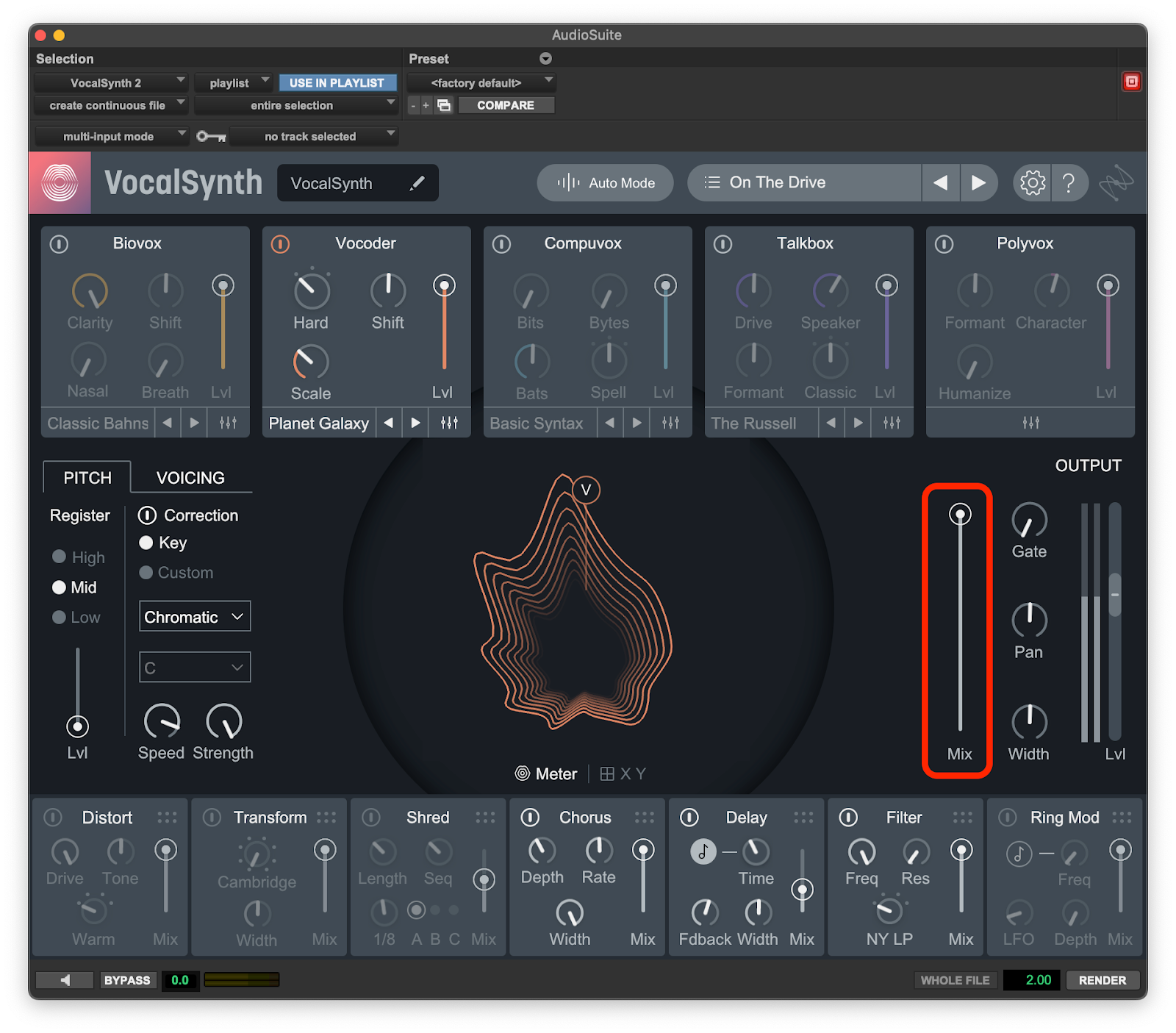Expand the factory default preset menu
Image resolution: width=1176 pixels, height=1033 pixels.
tap(481, 82)
